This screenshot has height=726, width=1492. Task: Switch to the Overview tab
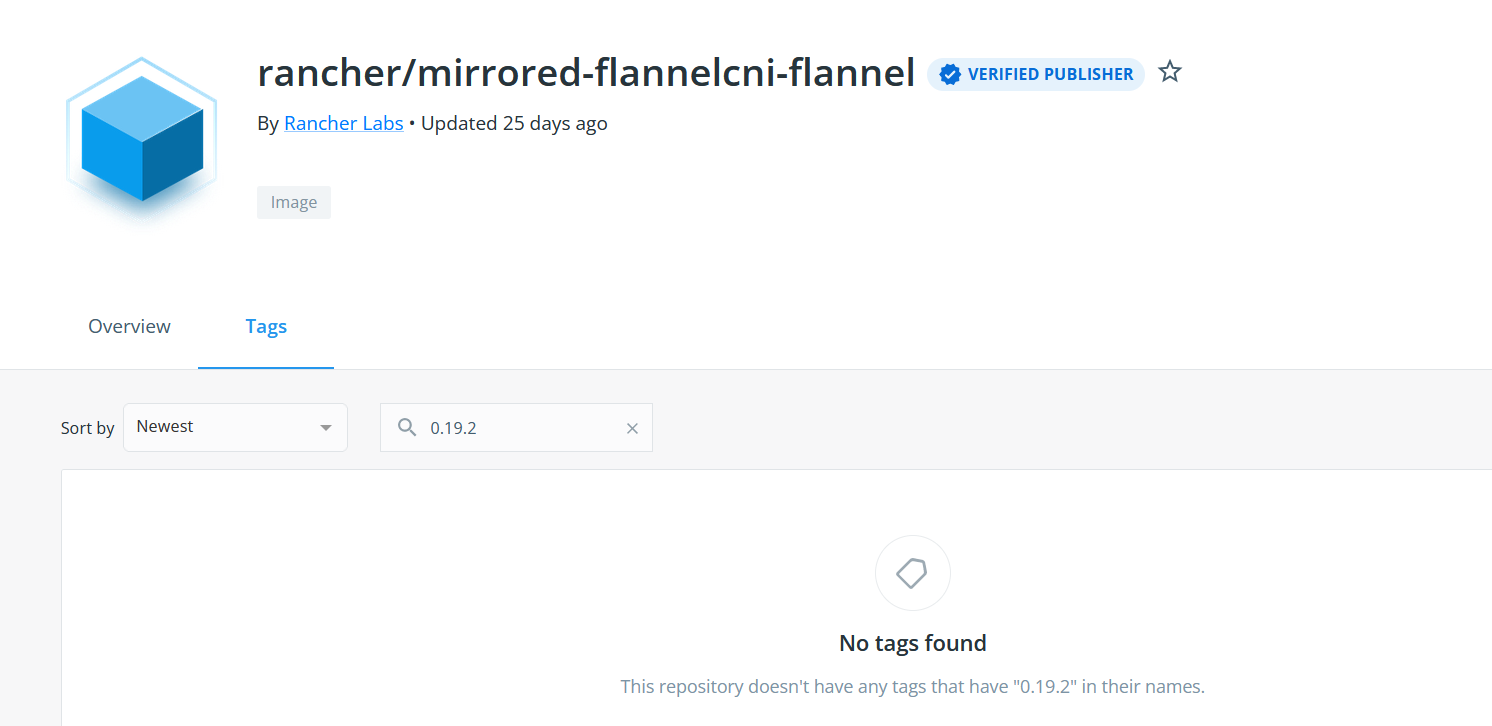point(129,326)
